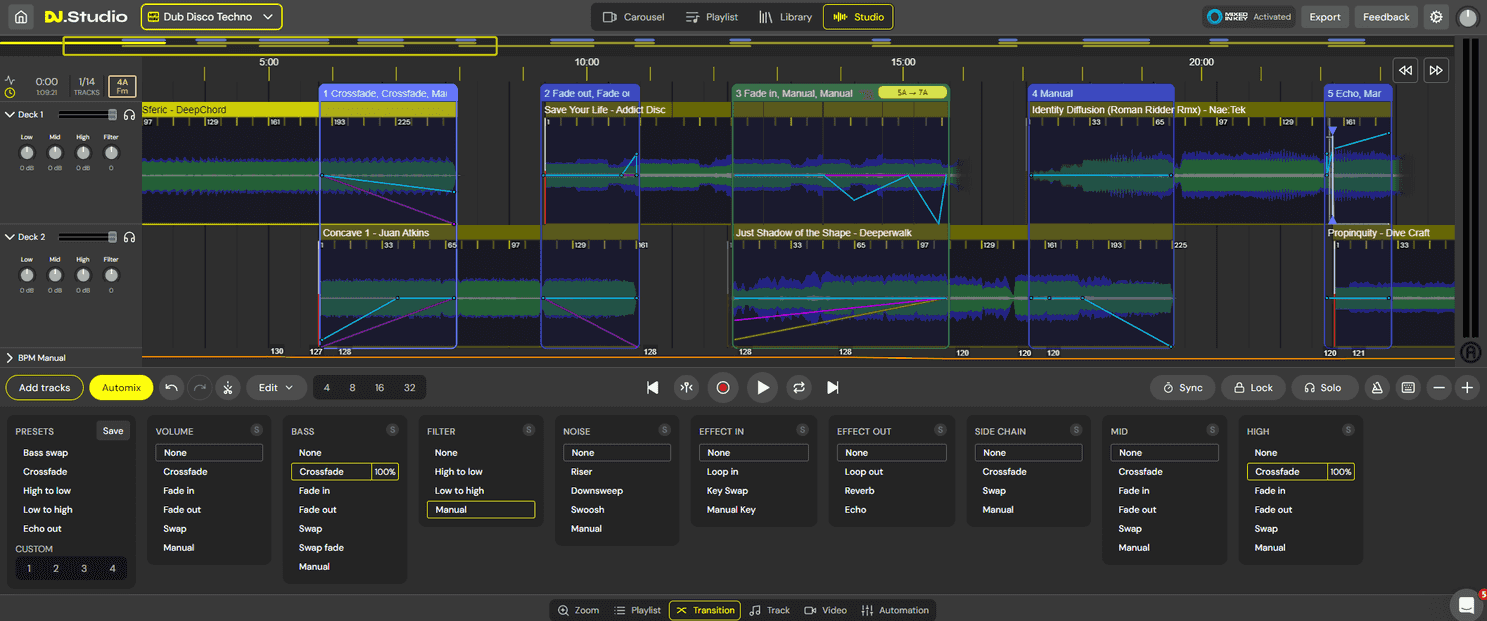The height and width of the screenshot is (621, 1487).
Task: Click the Export button
Action: [1324, 16]
